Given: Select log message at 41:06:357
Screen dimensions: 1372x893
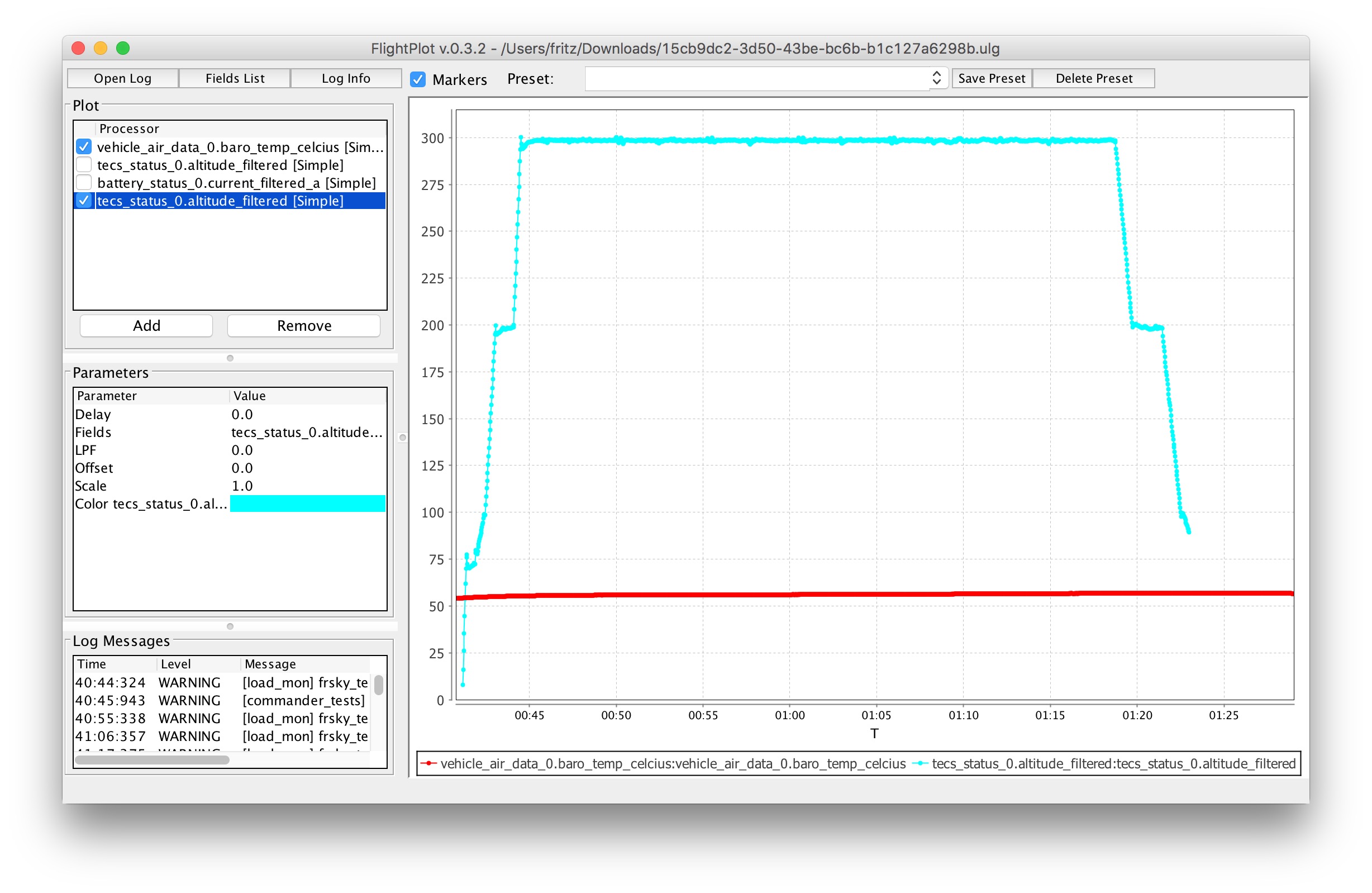Looking at the screenshot, I should coord(222,736).
